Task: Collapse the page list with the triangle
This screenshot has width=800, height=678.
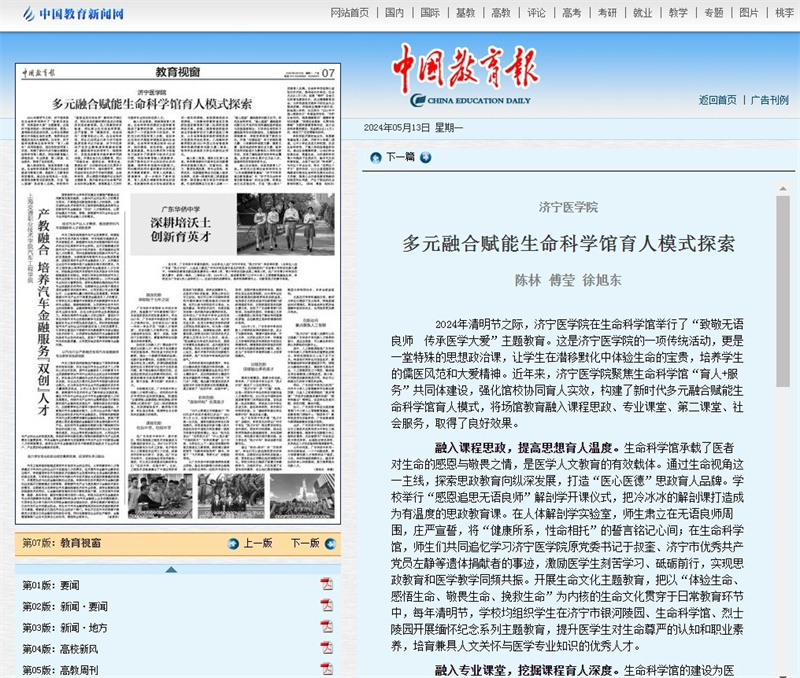Action: 171,569
